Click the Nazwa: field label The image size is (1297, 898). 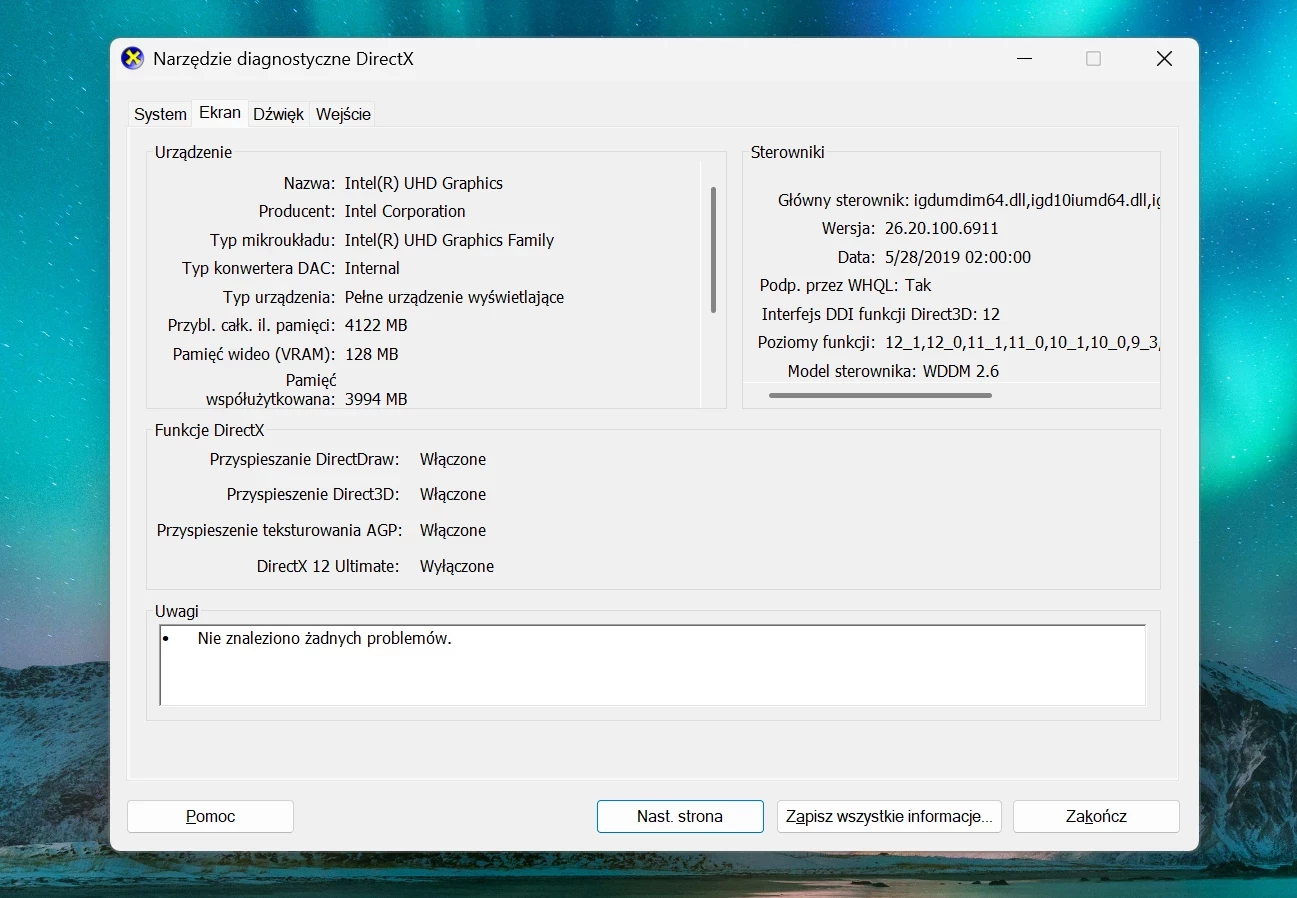pyautogui.click(x=310, y=183)
